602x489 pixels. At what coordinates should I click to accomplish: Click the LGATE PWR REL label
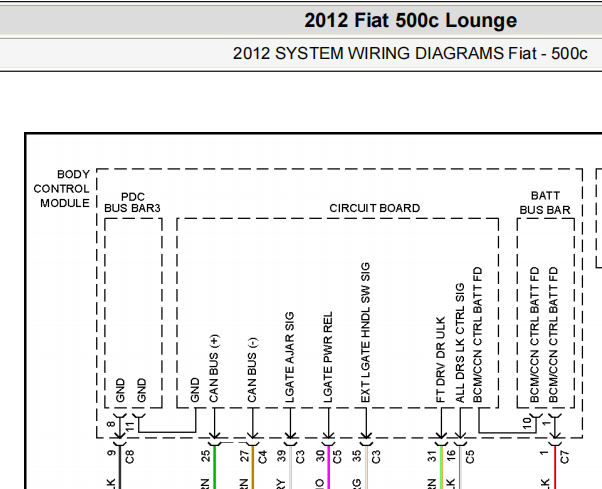click(327, 357)
